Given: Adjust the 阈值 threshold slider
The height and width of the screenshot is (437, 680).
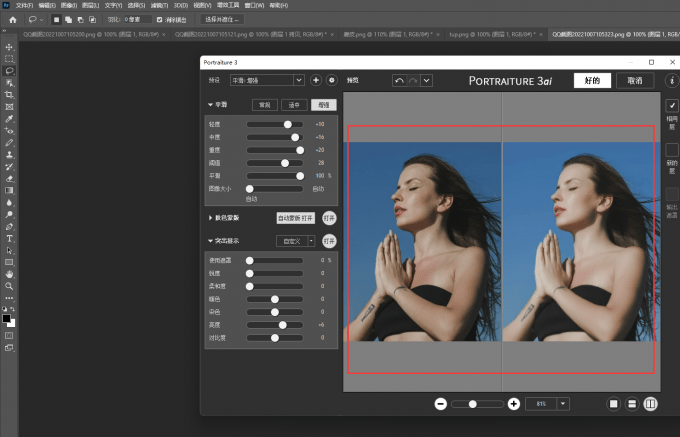Looking at the screenshot, I should 285,162.
